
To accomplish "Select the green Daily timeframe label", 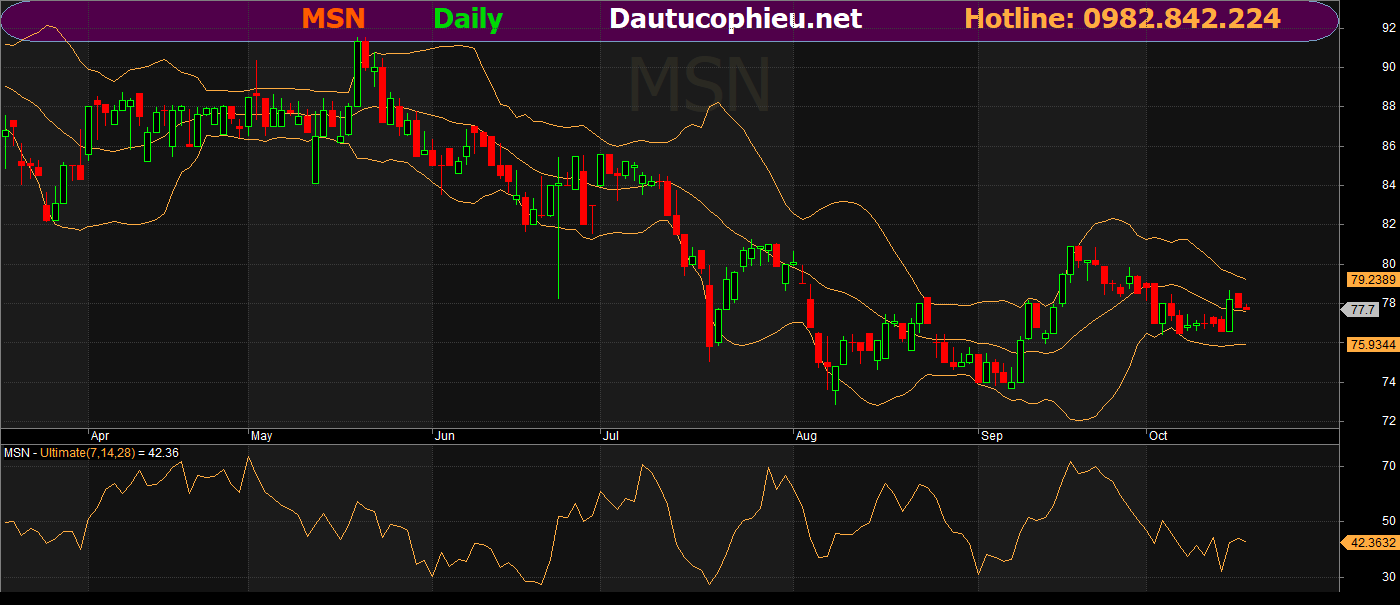I will coord(468,19).
